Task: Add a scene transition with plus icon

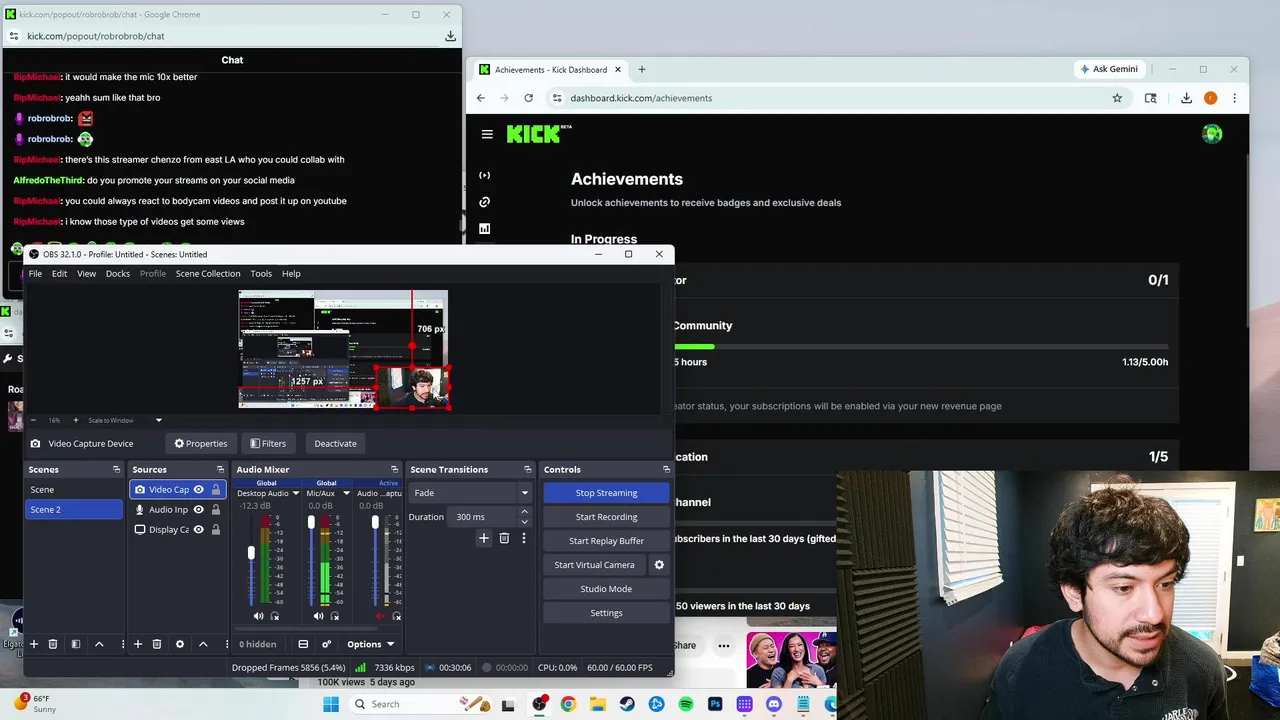Action: point(484,538)
